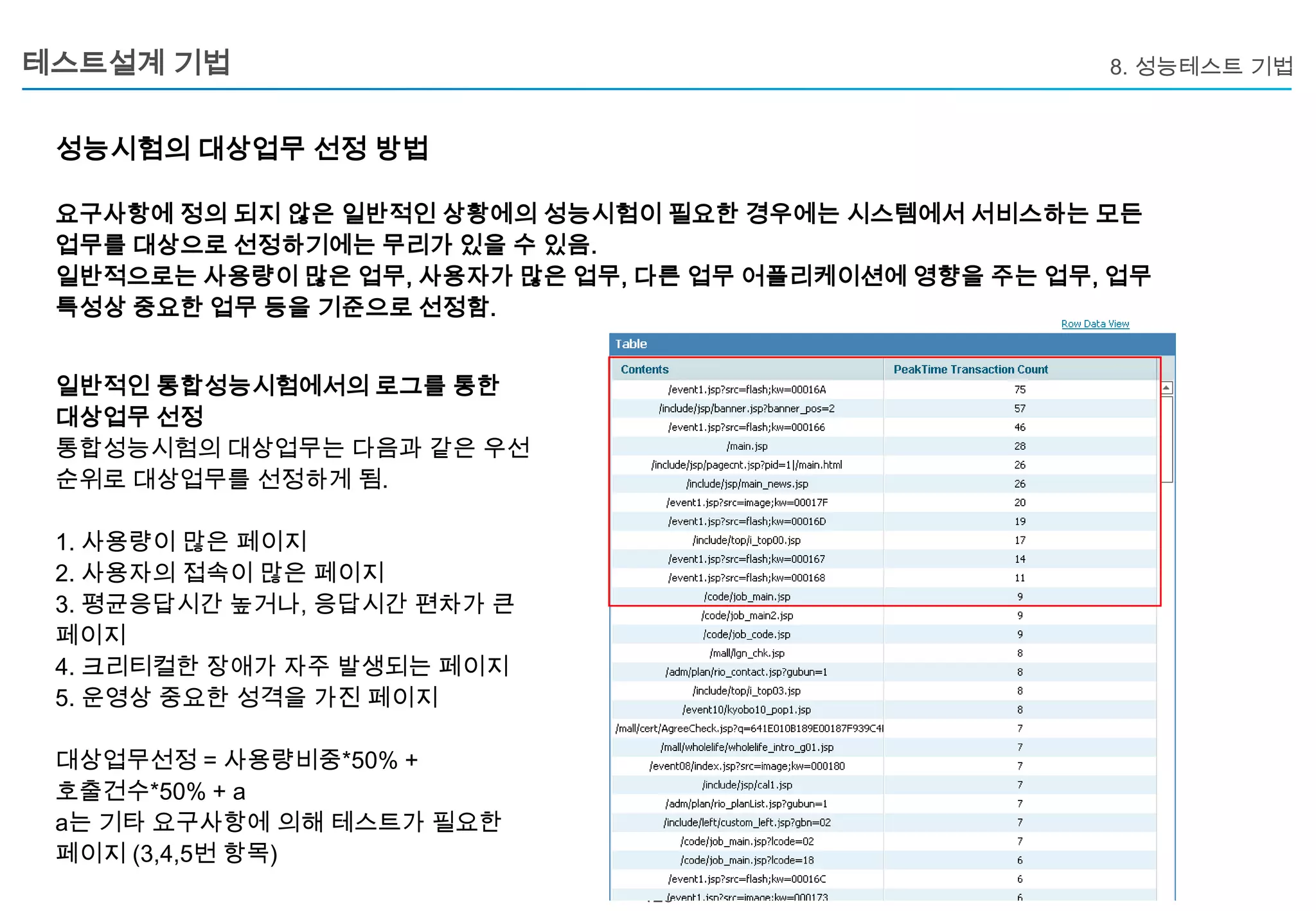1316x911 pixels.
Task: Select row /event1.jsp?src=flash;kw=00016A
Action: tap(884, 389)
